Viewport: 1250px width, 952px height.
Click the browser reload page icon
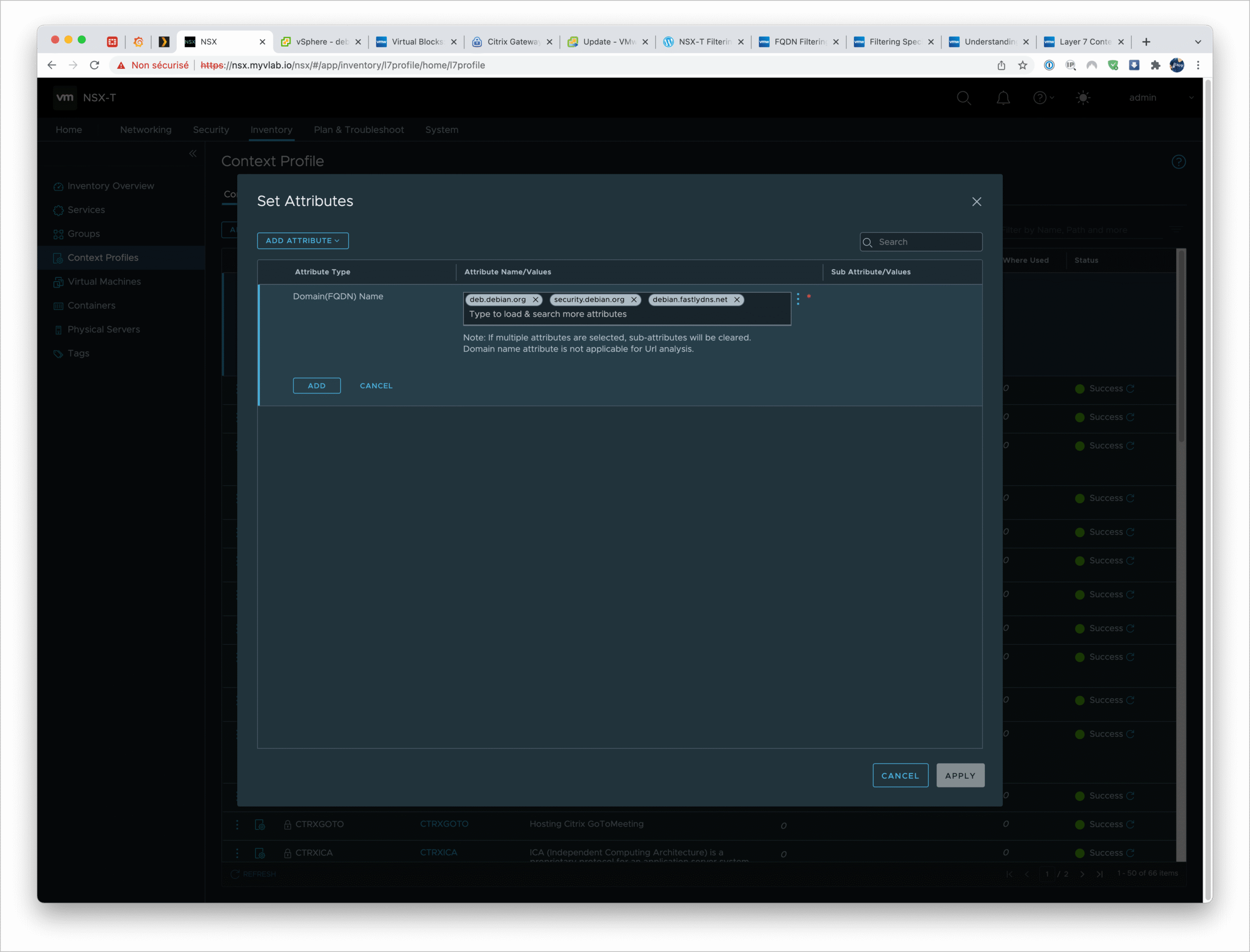click(95, 65)
